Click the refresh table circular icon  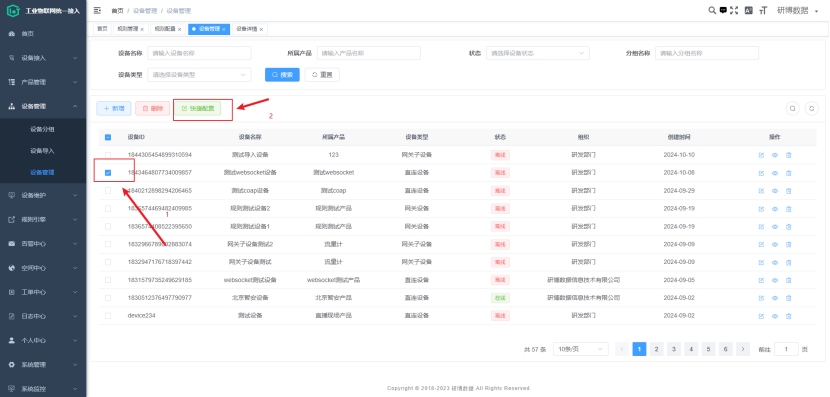(811, 109)
